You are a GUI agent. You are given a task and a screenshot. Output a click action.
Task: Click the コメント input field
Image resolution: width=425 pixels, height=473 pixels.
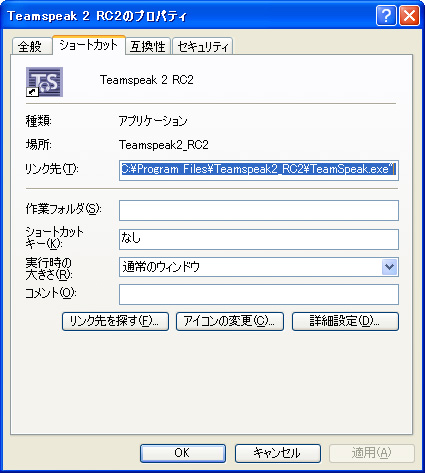click(x=259, y=294)
